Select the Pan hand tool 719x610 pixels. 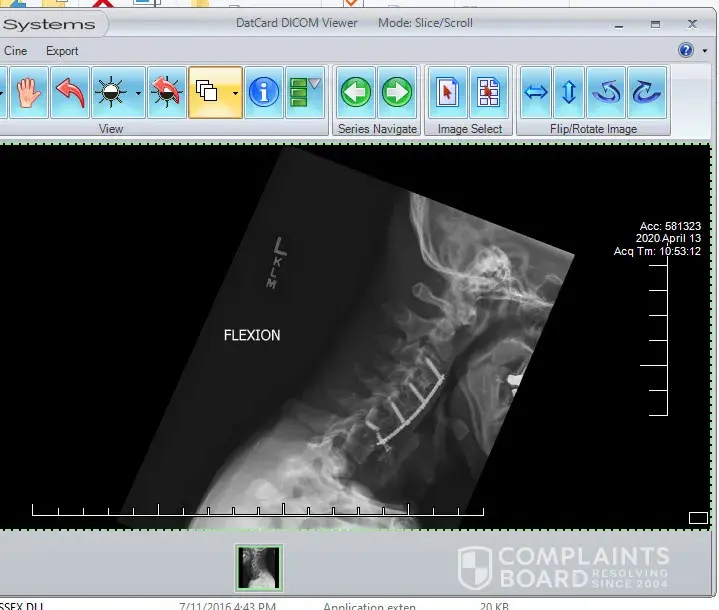coord(28,93)
